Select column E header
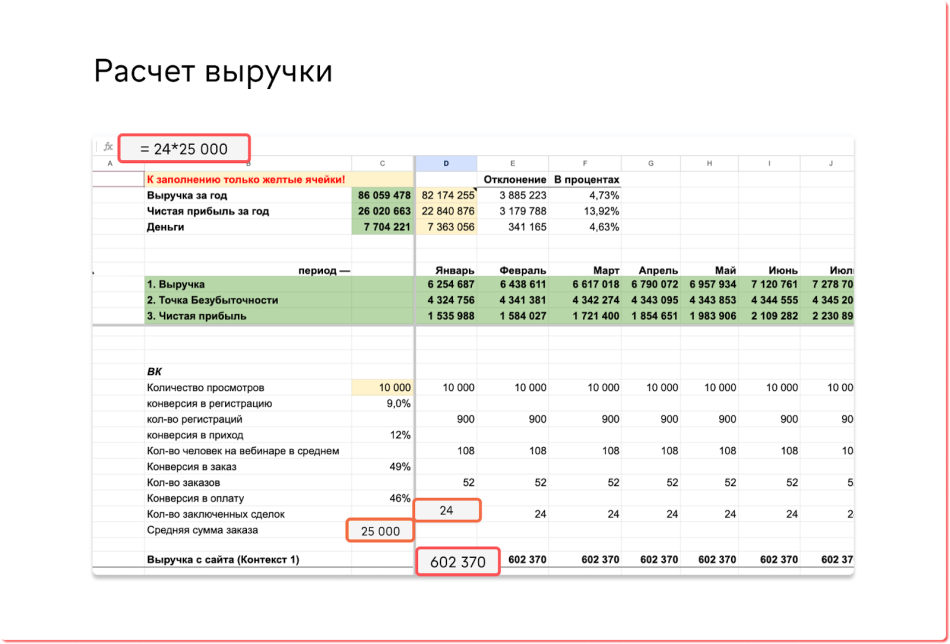The height and width of the screenshot is (644, 950). tap(513, 164)
